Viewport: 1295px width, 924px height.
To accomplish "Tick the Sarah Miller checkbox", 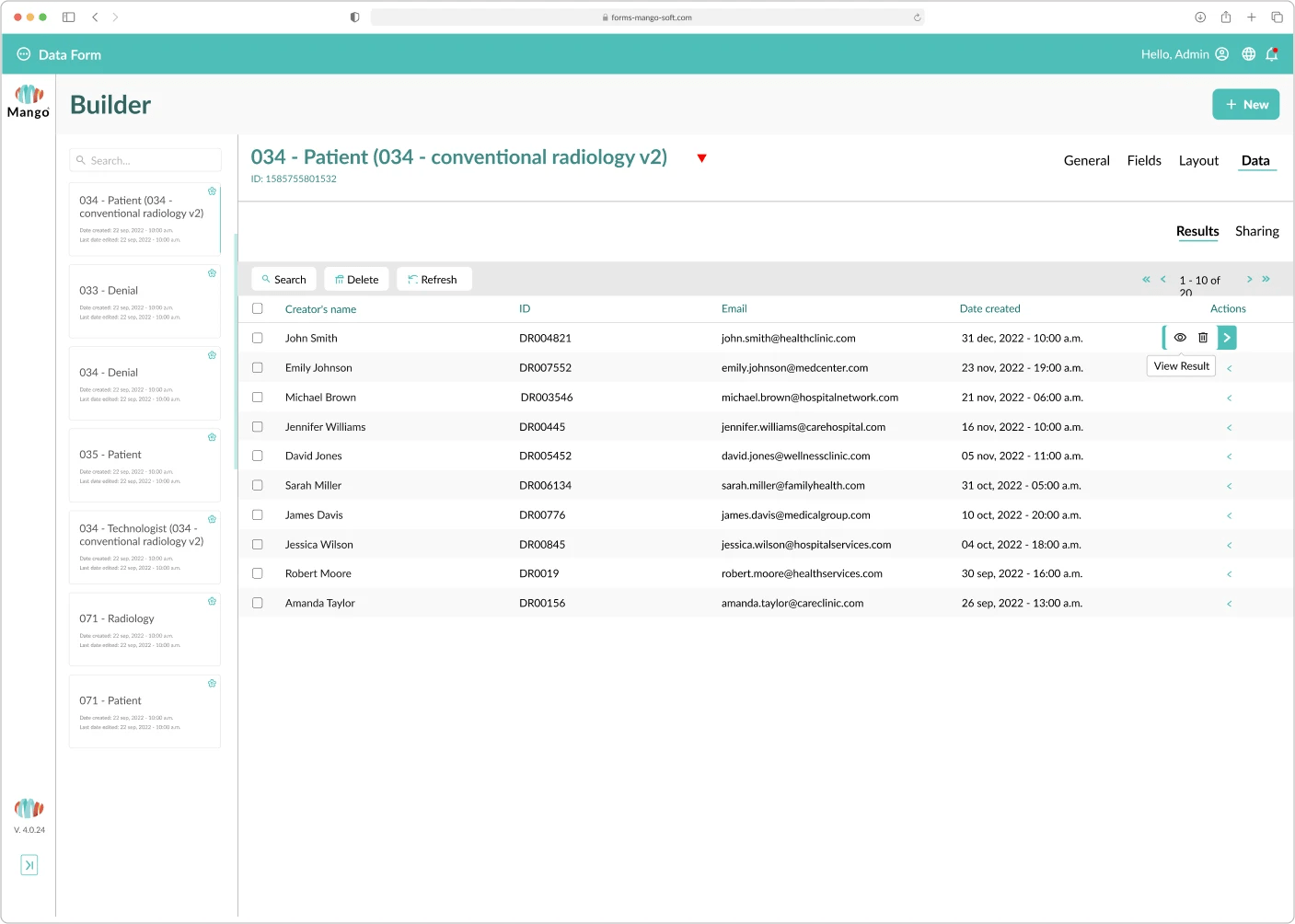I will (258, 485).
